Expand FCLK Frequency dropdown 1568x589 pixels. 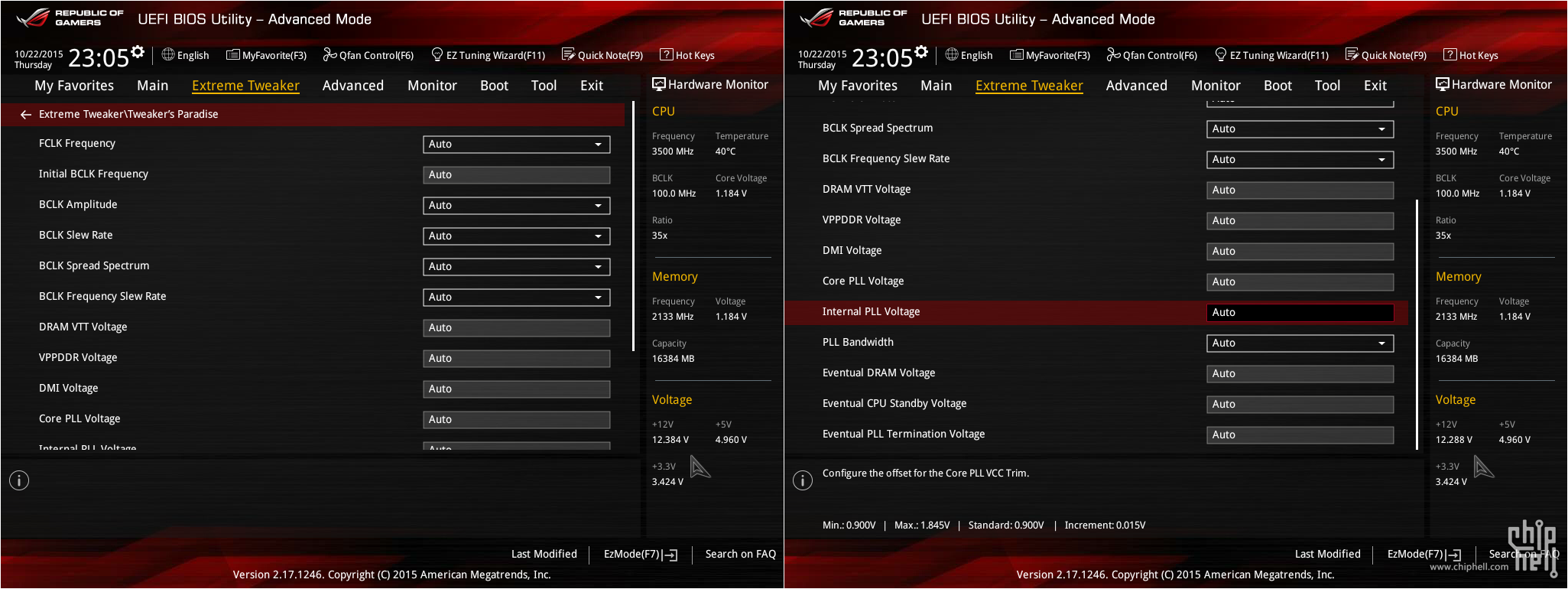(x=517, y=144)
